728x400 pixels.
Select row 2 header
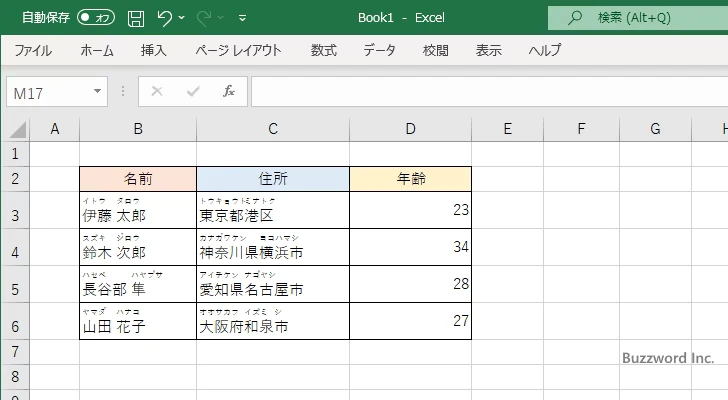pyautogui.click(x=15, y=179)
